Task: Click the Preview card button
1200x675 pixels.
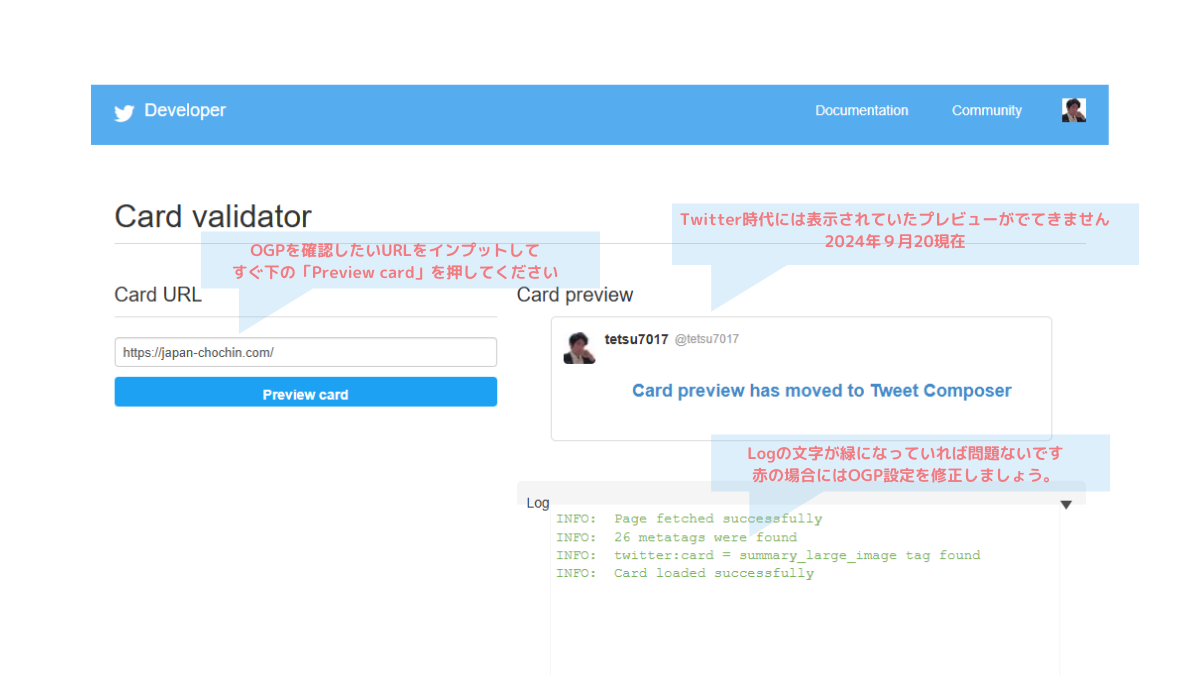Action: [x=306, y=392]
